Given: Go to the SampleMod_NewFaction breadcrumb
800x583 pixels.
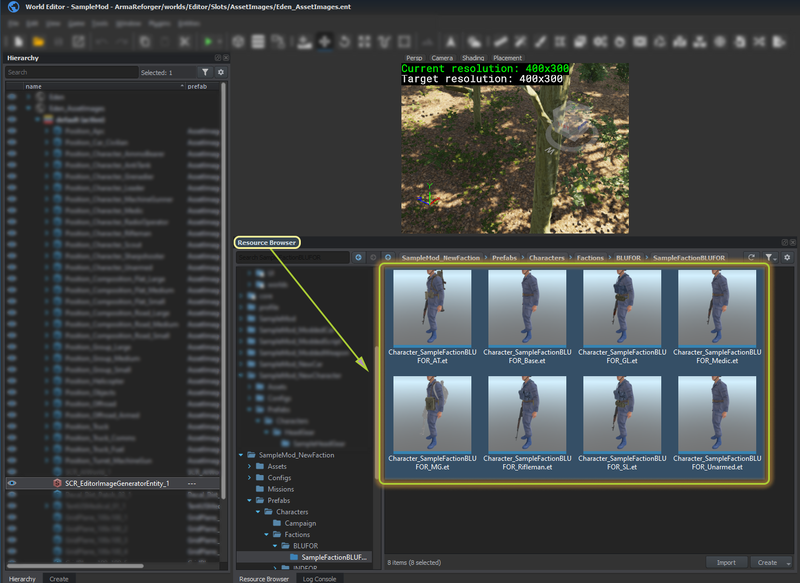Looking at the screenshot, I should pyautogui.click(x=441, y=258).
